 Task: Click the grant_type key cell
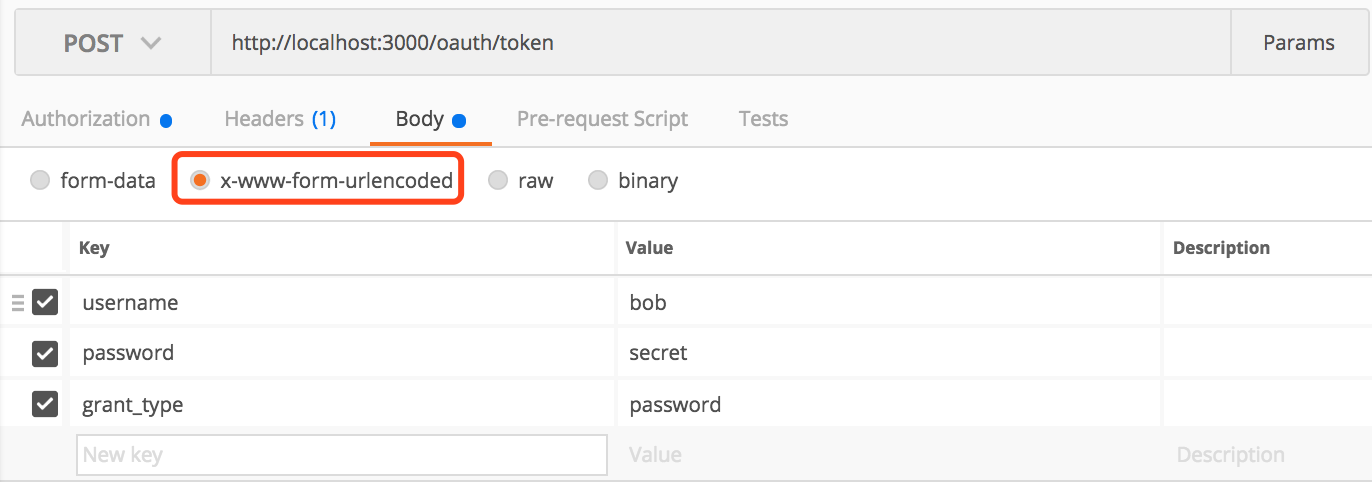pos(342,405)
